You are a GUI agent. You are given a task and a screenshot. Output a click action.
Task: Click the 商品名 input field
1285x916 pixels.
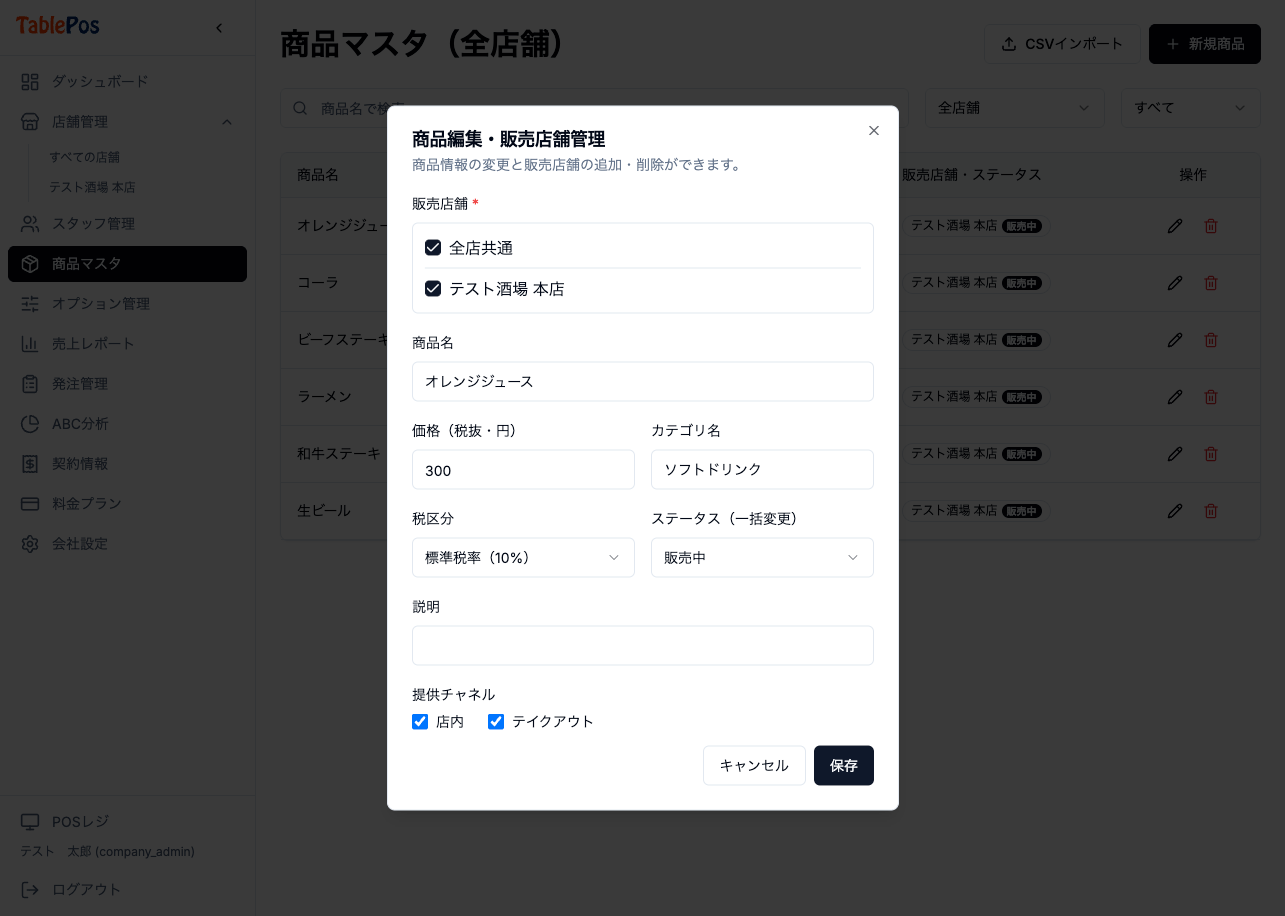(643, 382)
